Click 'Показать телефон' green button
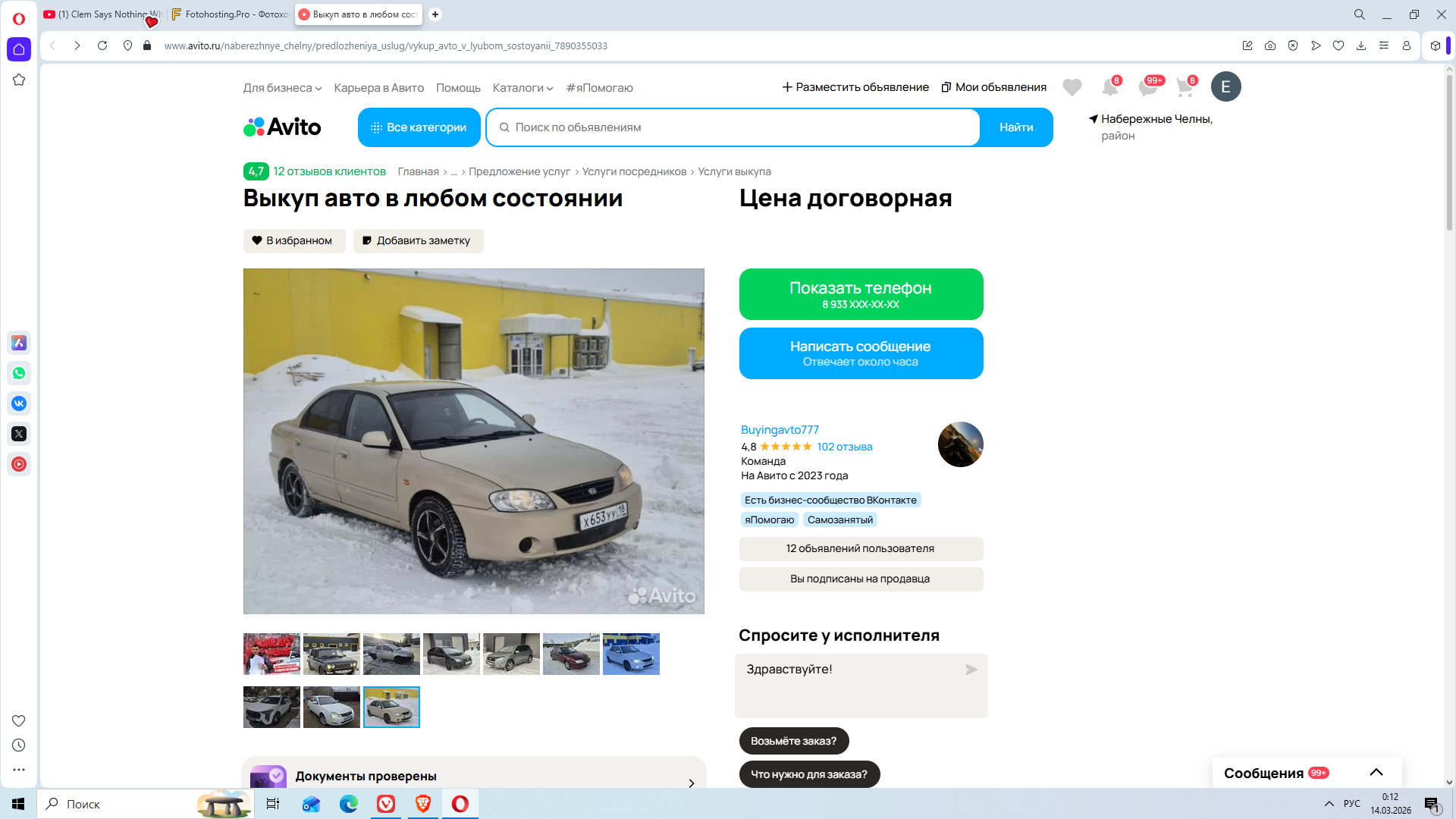Image resolution: width=1456 pixels, height=819 pixels. click(x=861, y=294)
